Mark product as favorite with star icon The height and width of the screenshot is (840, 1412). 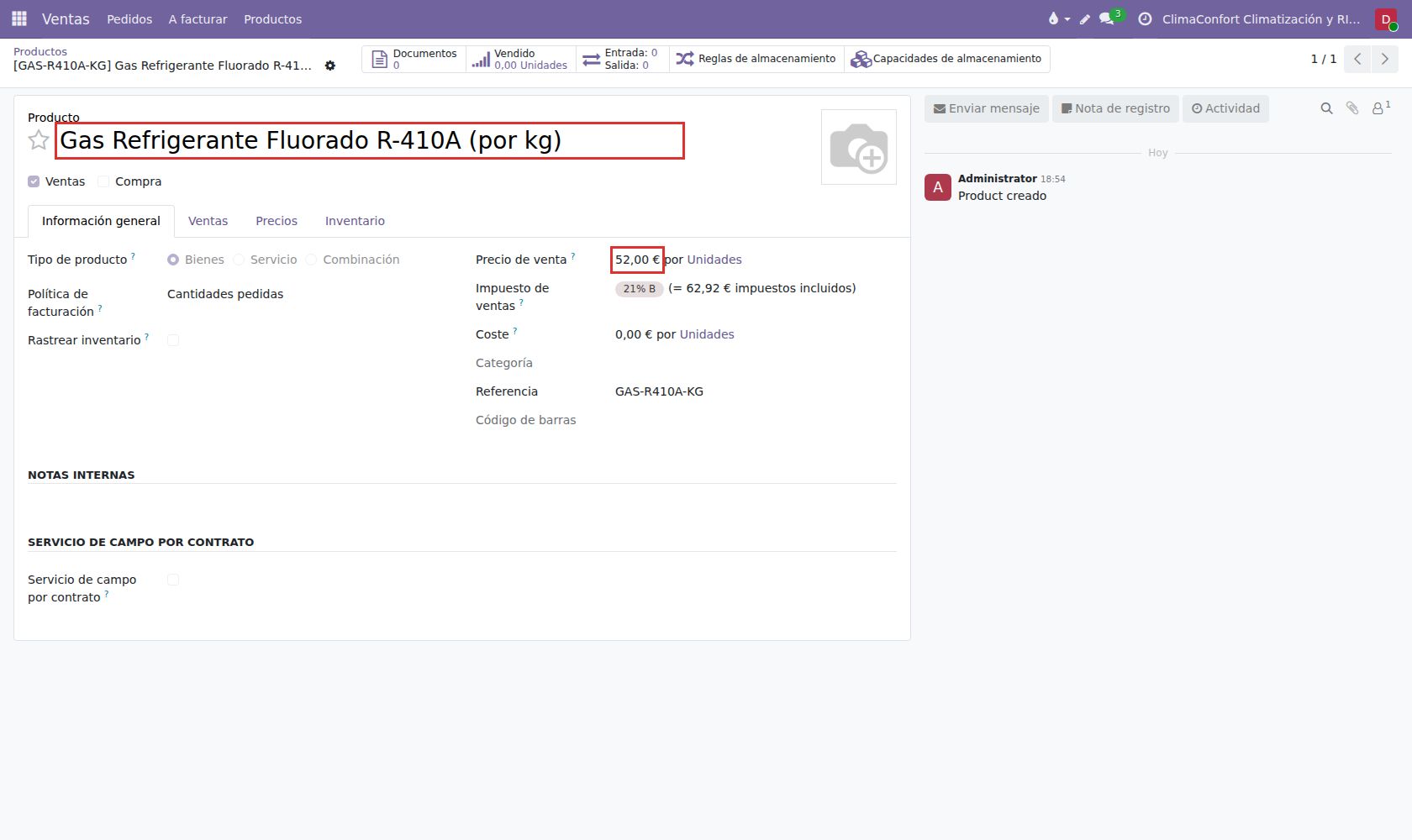pos(39,140)
